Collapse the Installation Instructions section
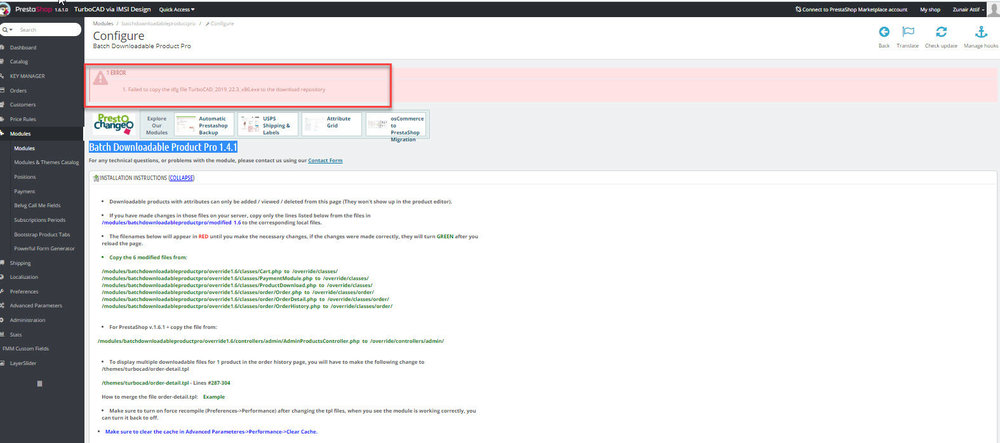This screenshot has width=1000, height=443. pyautogui.click(x=182, y=178)
